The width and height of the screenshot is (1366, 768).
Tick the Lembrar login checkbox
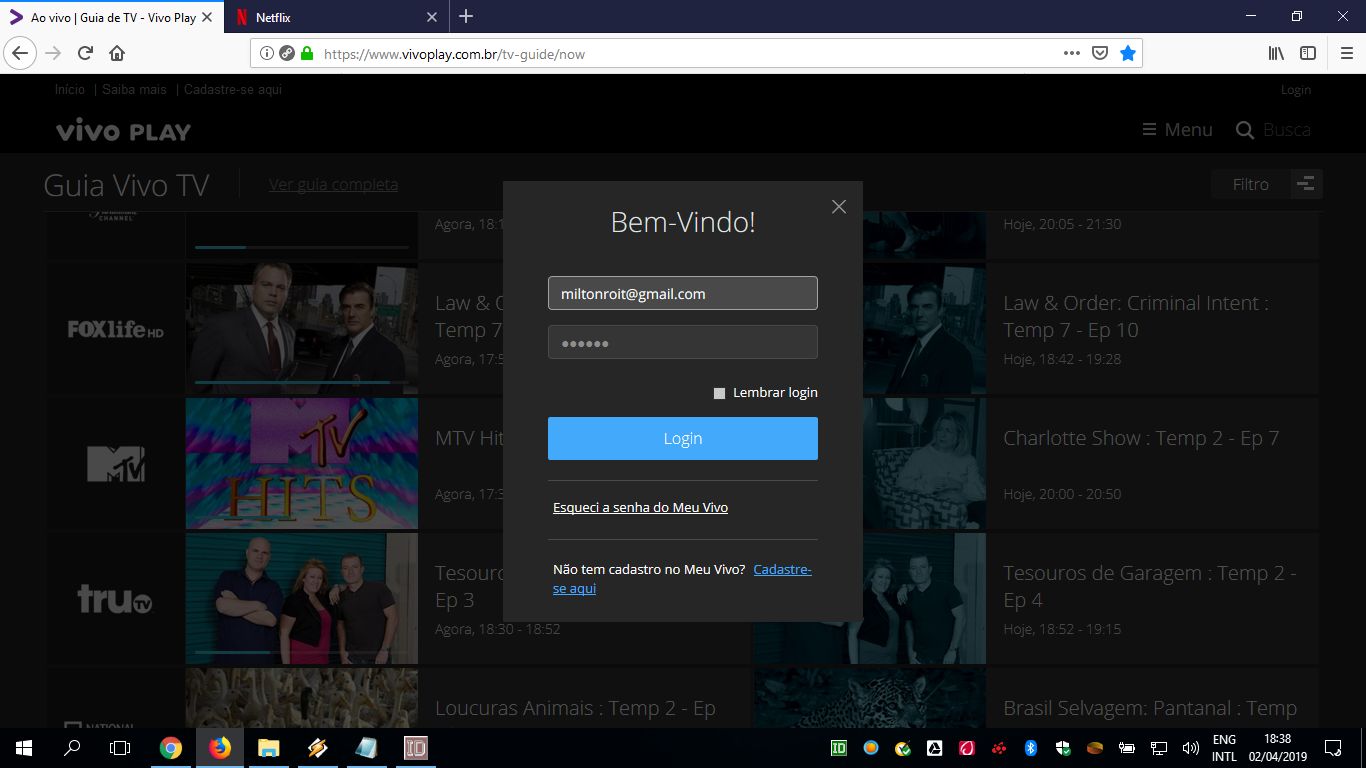(x=719, y=393)
